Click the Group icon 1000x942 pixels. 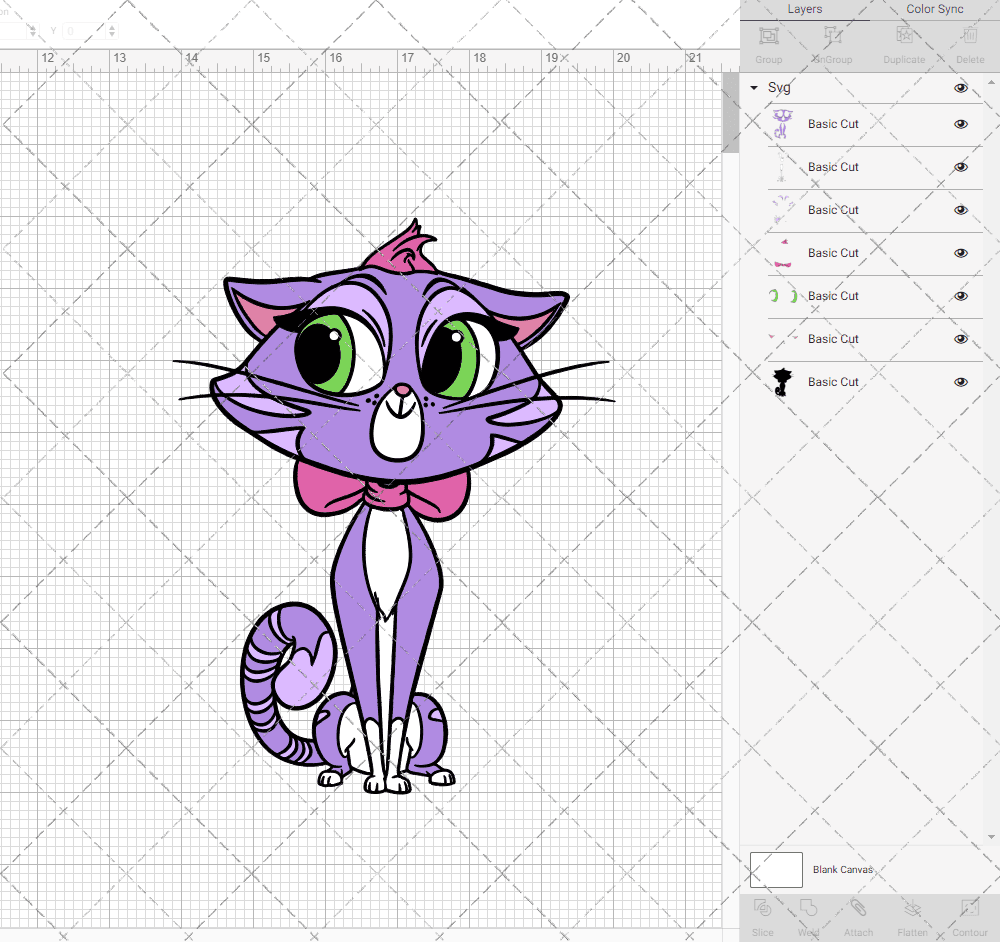[768, 36]
